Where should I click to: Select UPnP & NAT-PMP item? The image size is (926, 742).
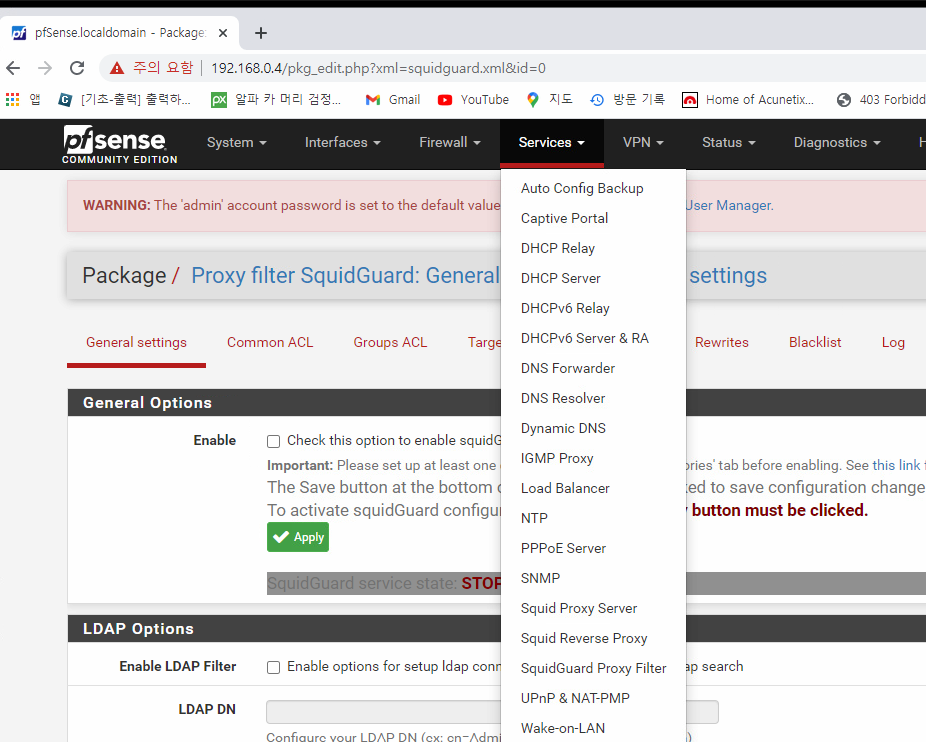point(593,698)
